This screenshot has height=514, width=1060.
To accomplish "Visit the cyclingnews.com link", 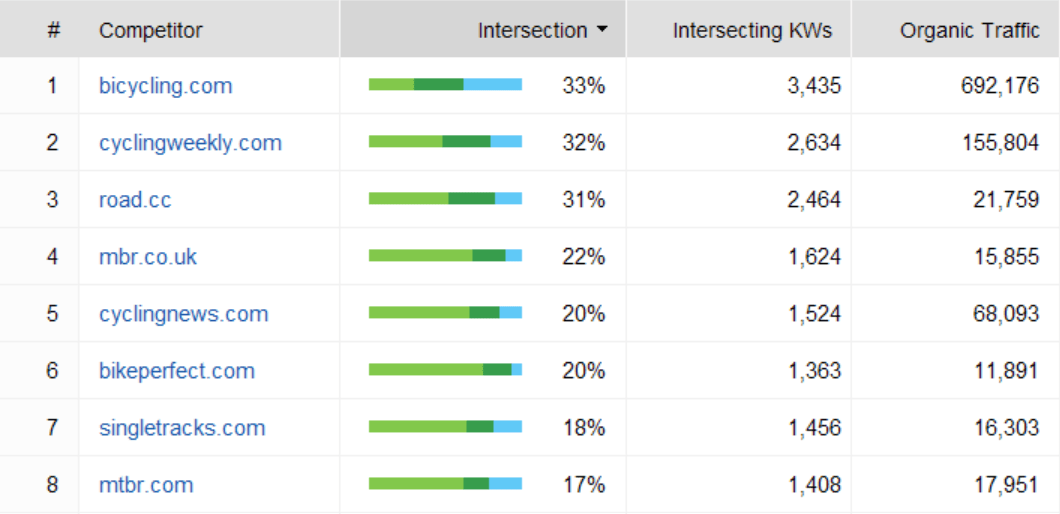I will pyautogui.click(x=183, y=314).
